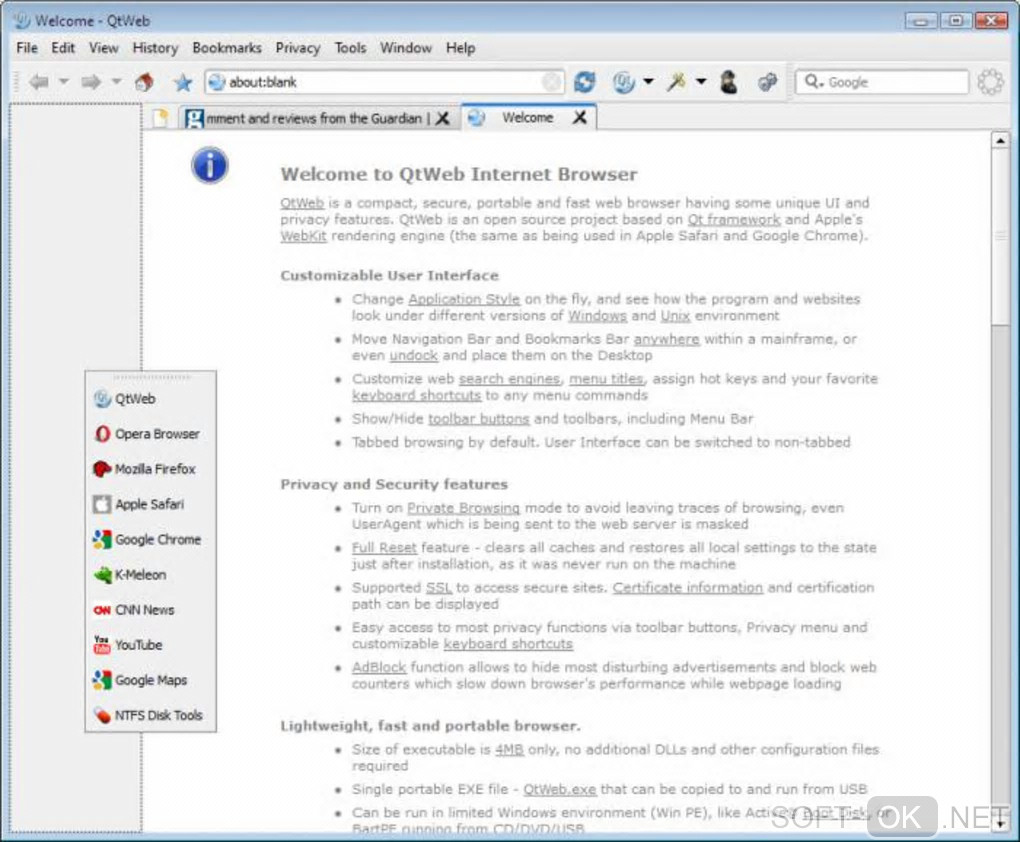The width and height of the screenshot is (1020, 842).
Task: Toggle the private browsing person icon
Action: (729, 82)
